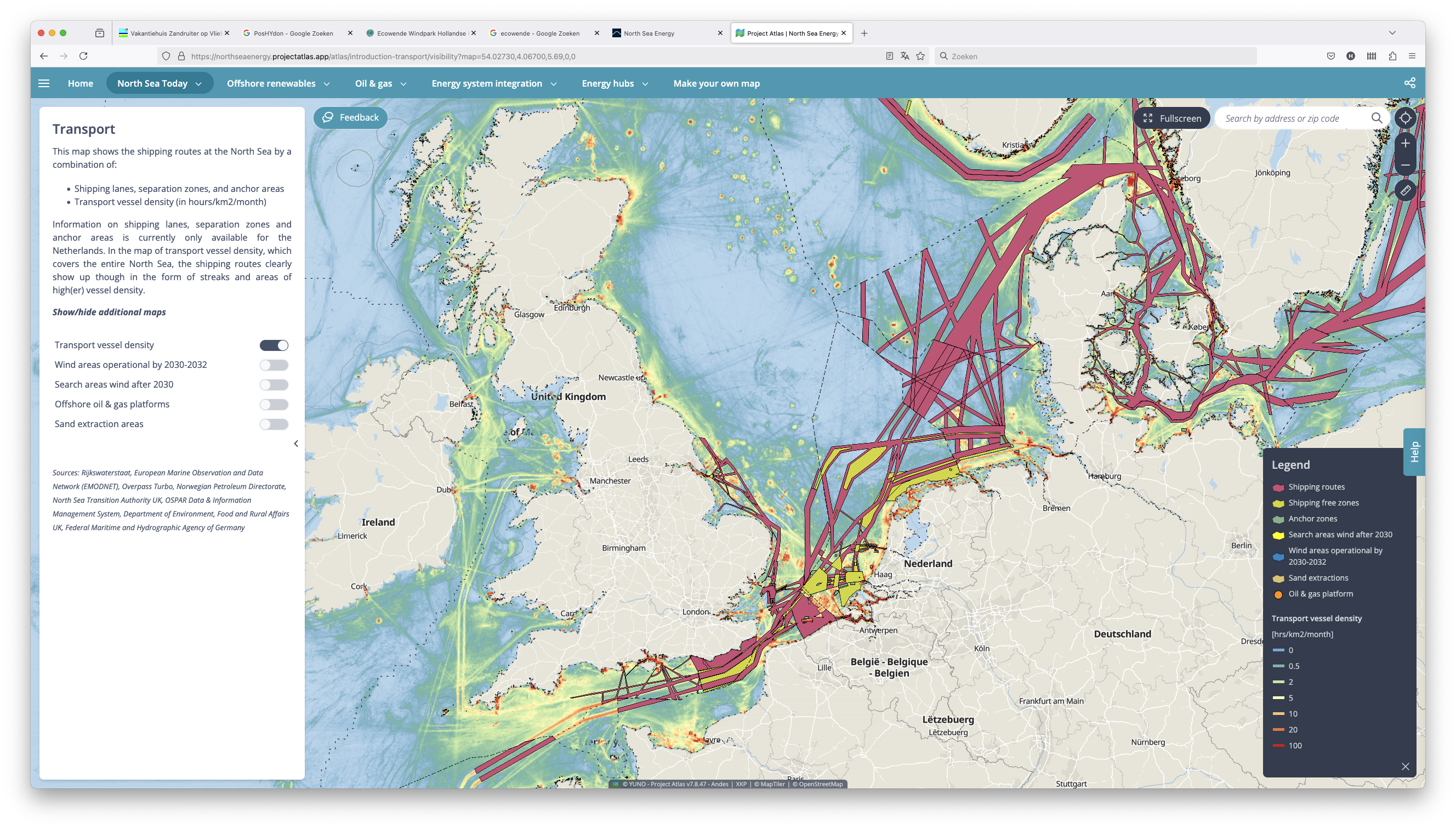Image resolution: width=1456 pixels, height=829 pixels.
Task: Click the Anchor zones legend swatch
Action: point(1278,519)
